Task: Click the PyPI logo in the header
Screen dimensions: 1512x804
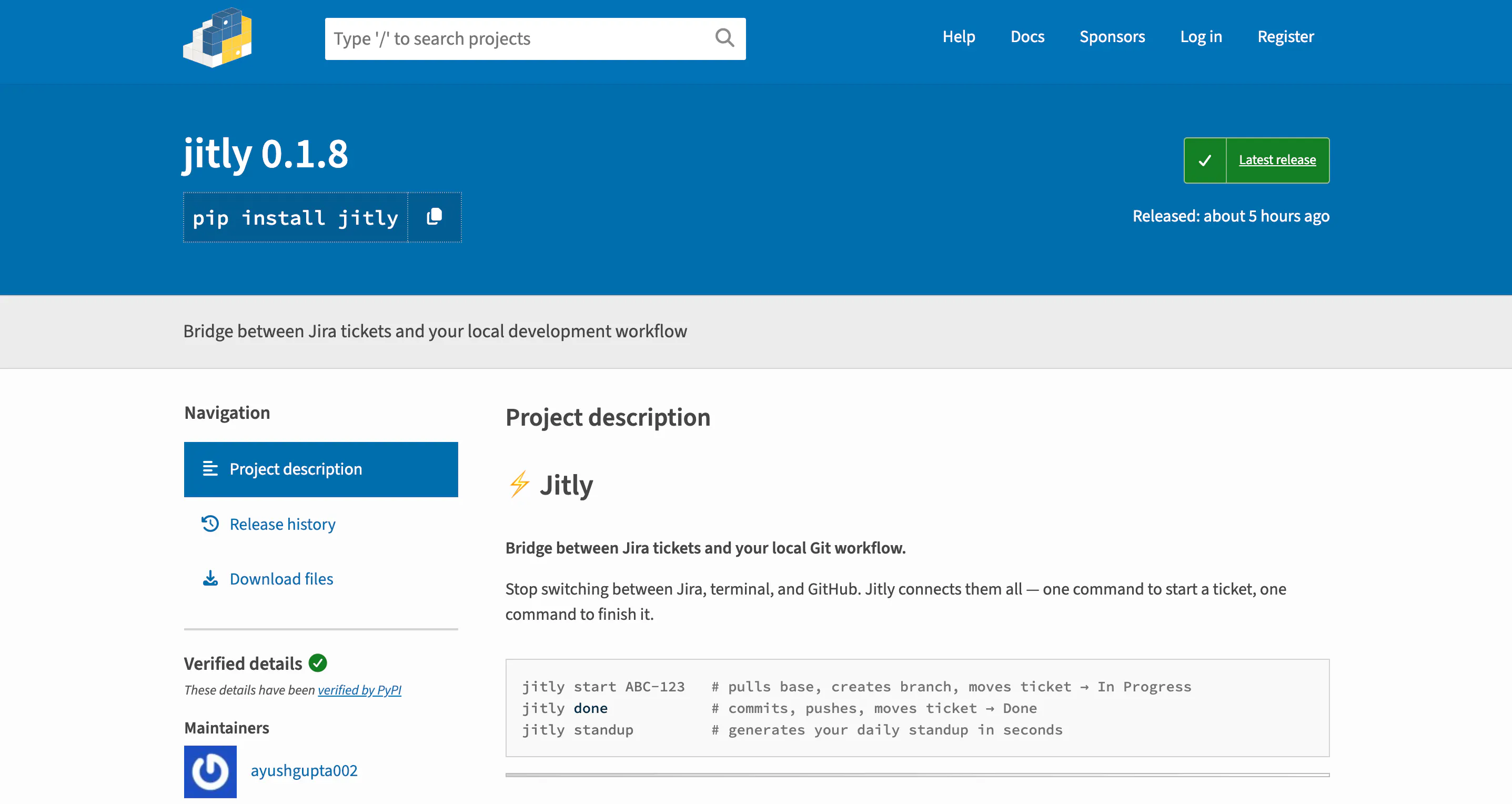Action: (x=218, y=37)
